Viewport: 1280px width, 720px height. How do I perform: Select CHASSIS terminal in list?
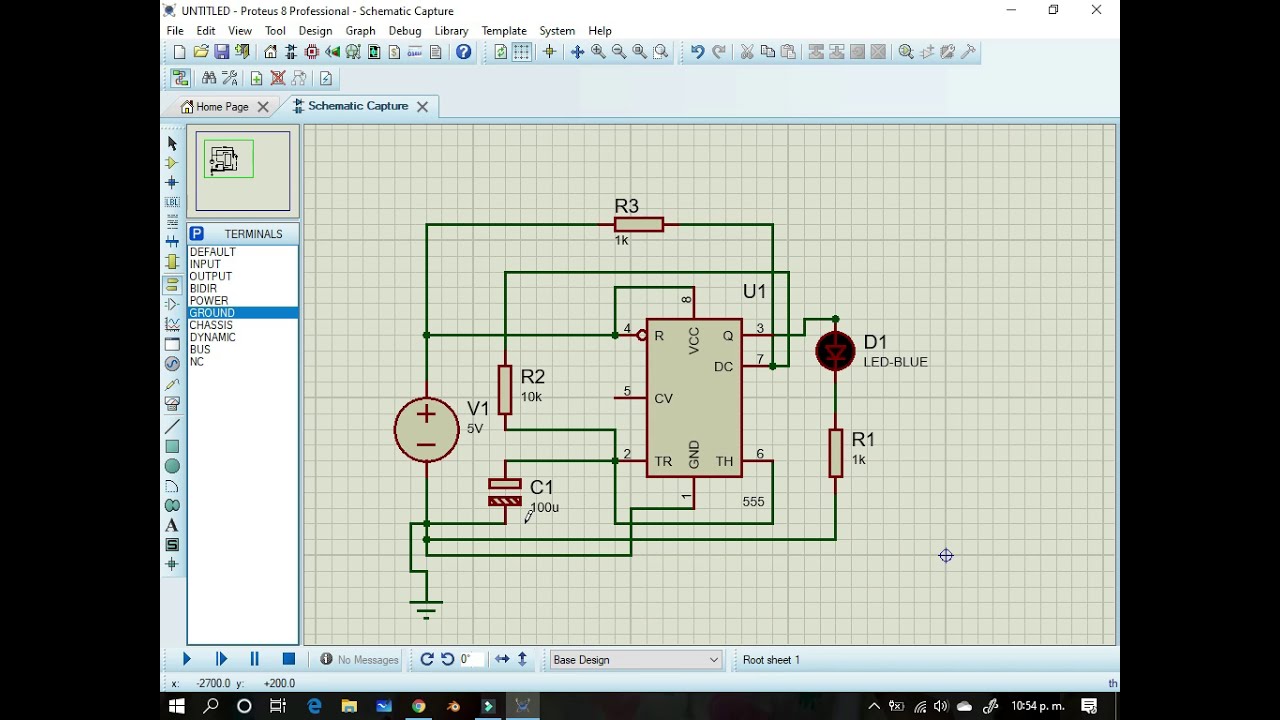point(242,325)
